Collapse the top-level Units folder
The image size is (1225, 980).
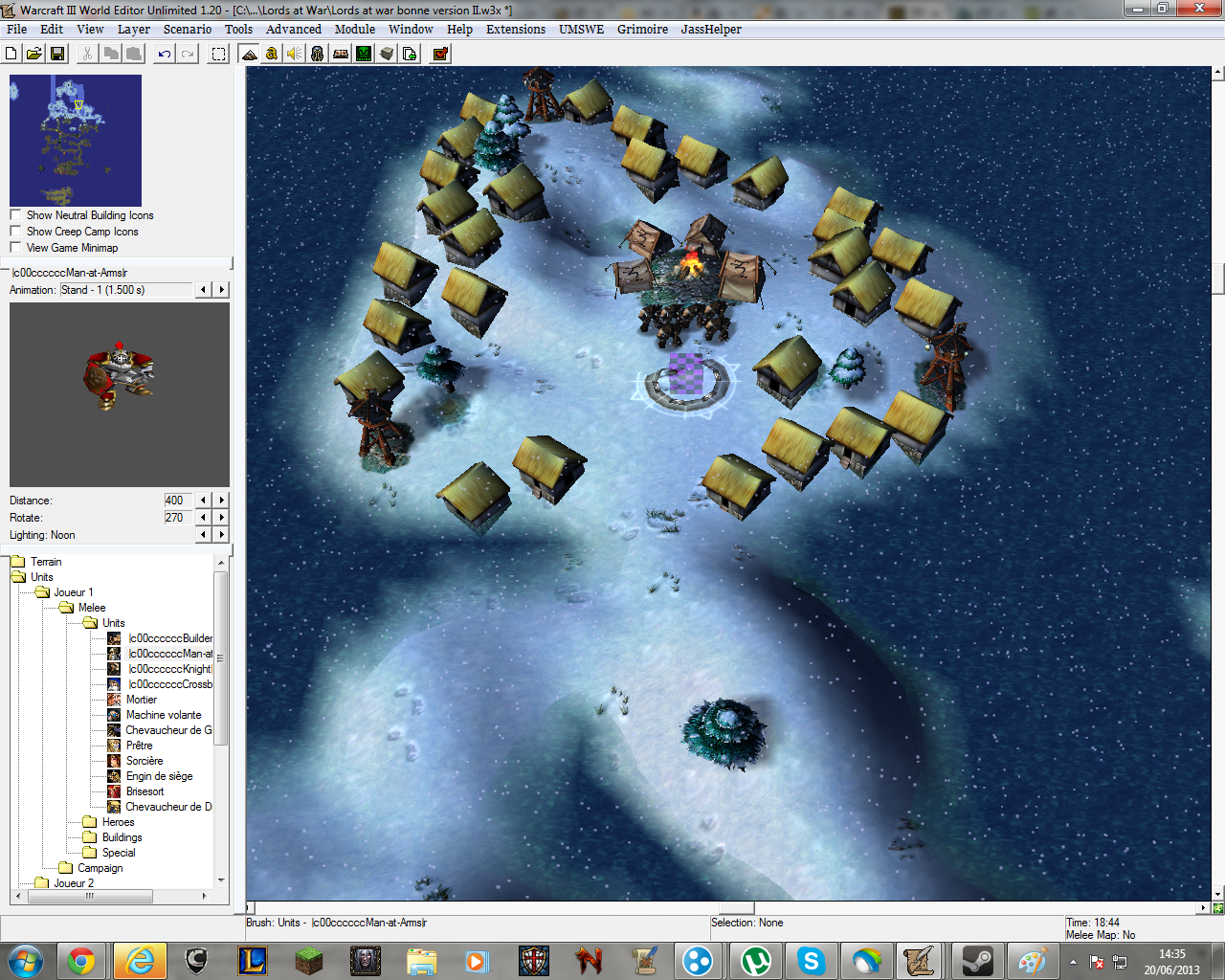pos(19,577)
